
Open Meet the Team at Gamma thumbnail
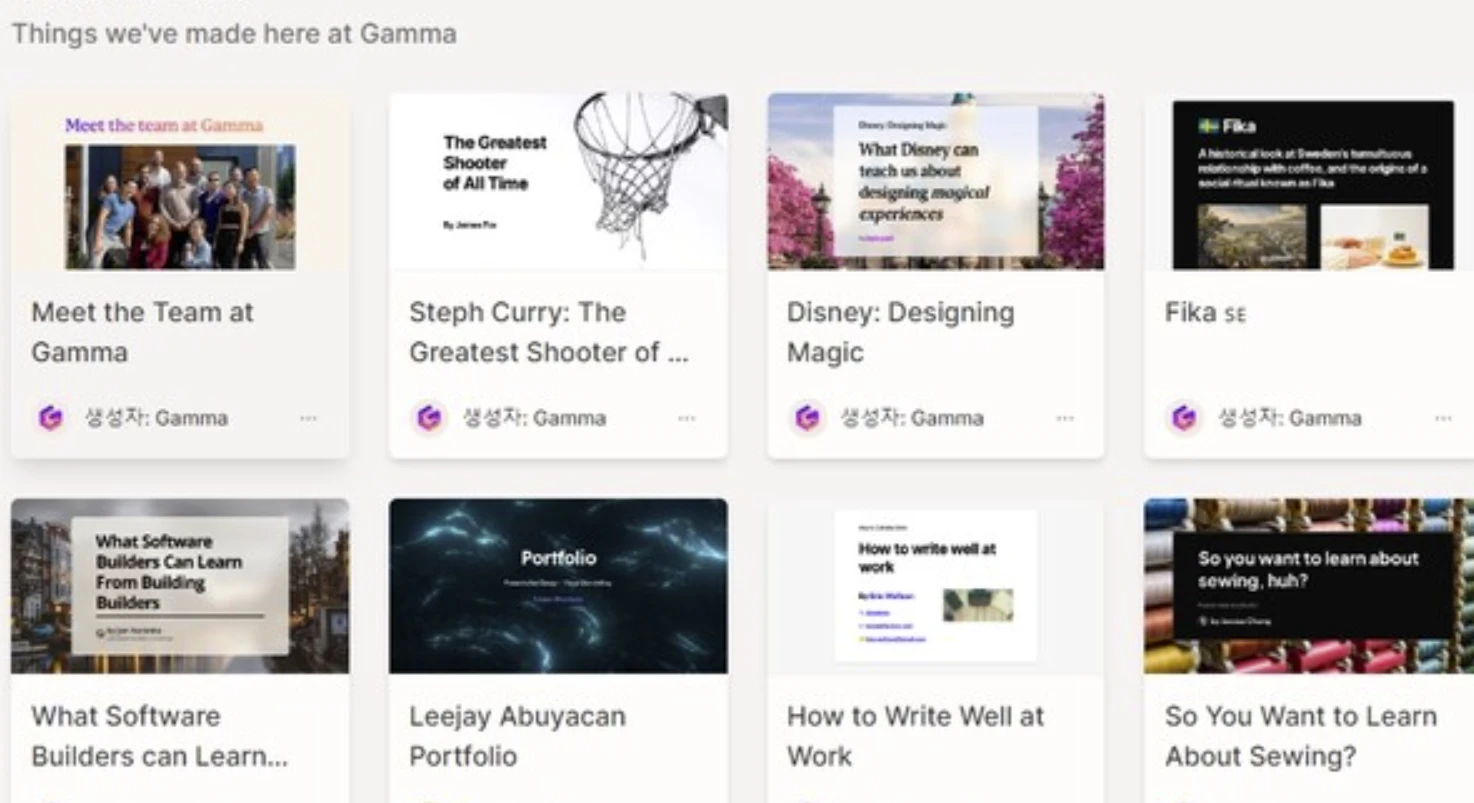click(180, 182)
